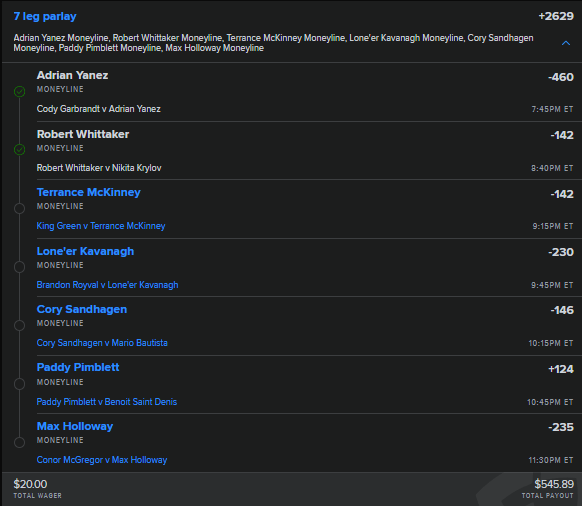Open Conor McGregor v Max Holloway matchup
Image resolution: width=582 pixels, height=506 pixels.
[x=102, y=460]
